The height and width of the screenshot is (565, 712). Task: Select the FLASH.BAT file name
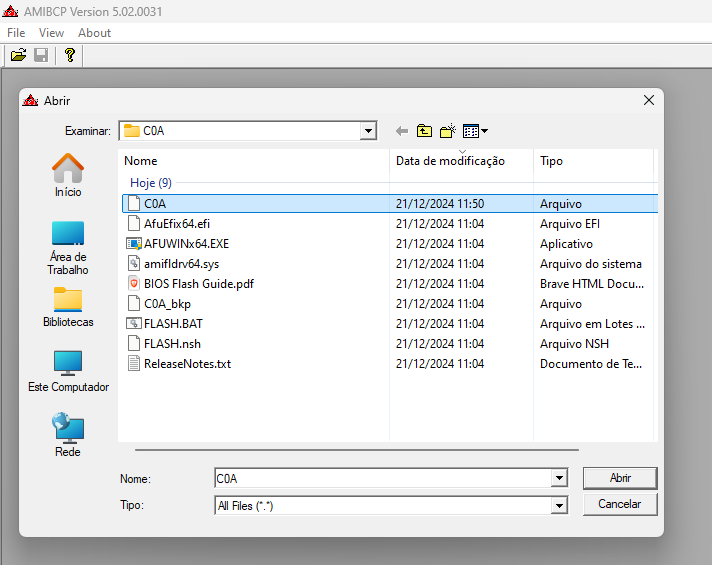[173, 323]
